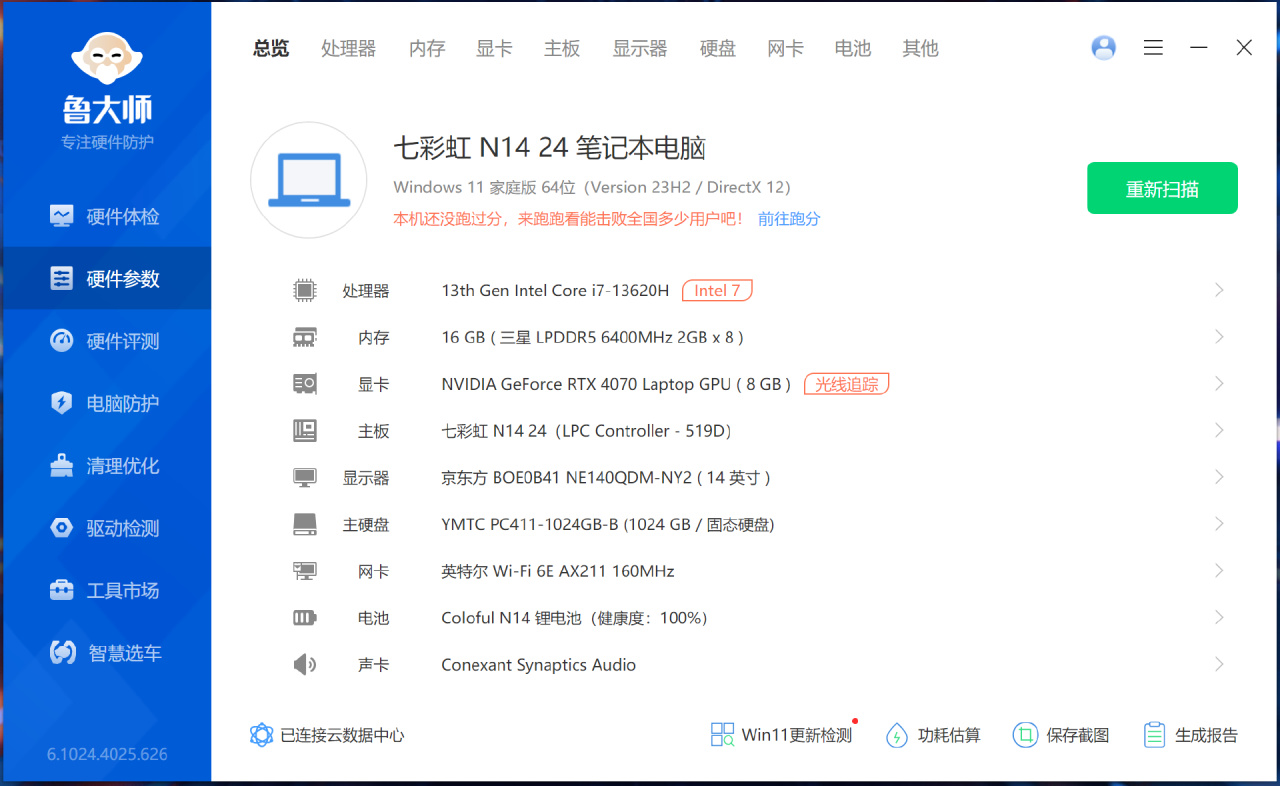This screenshot has width=1280, height=786.
Task: Expand the 内存 row chevron
Action: point(1219,337)
